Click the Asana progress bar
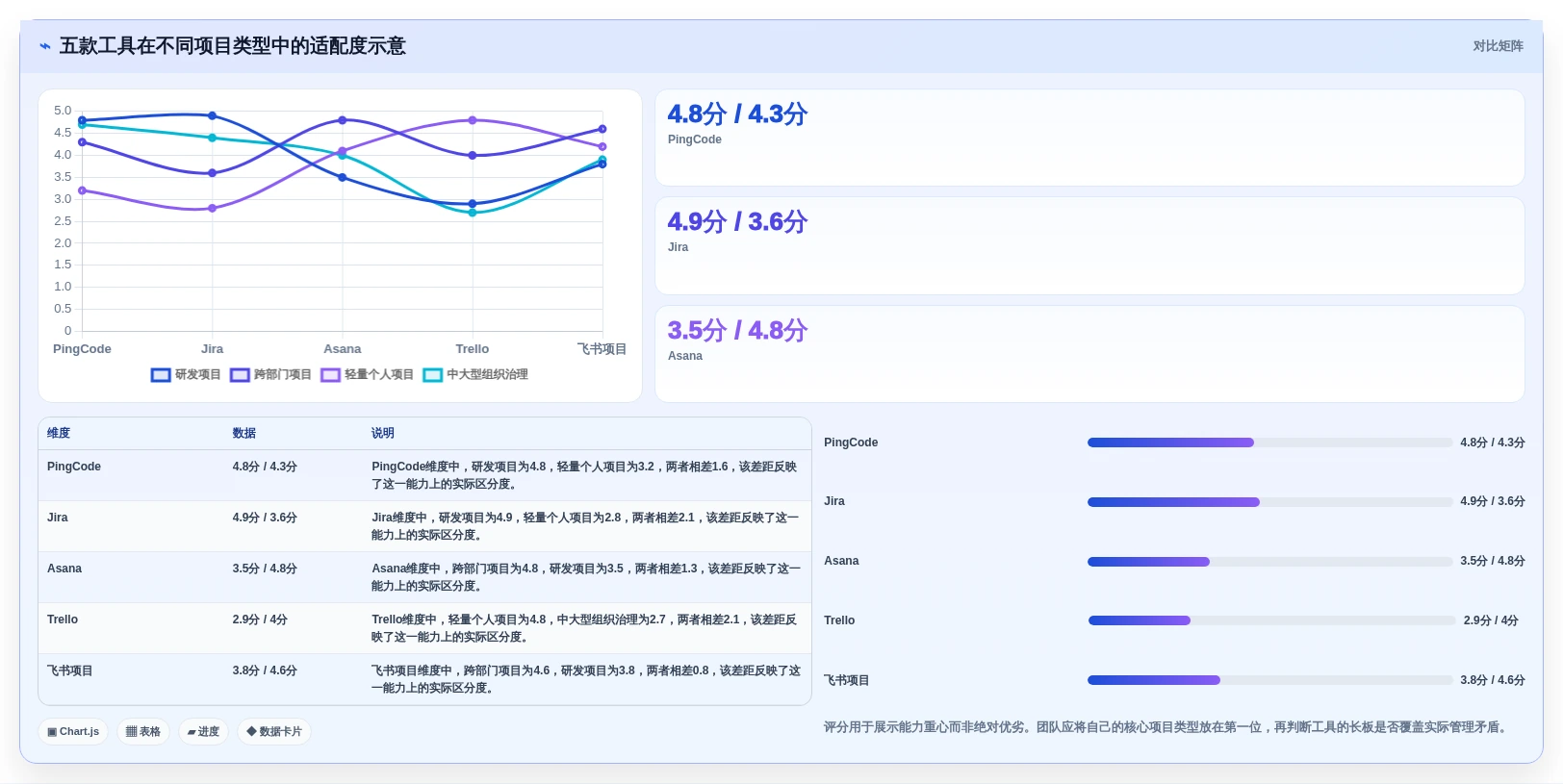The height and width of the screenshot is (784, 1563). point(1269,562)
